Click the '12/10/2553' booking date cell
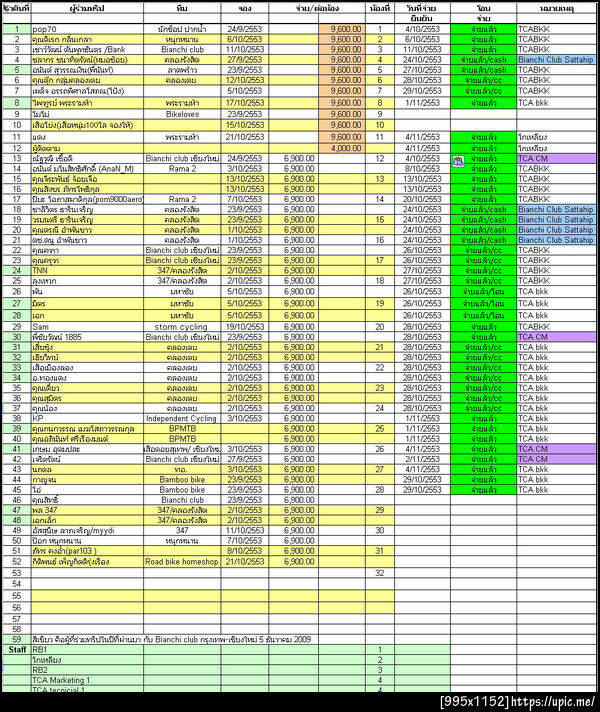Image resolution: width=600 pixels, height=712 pixels. [245, 80]
